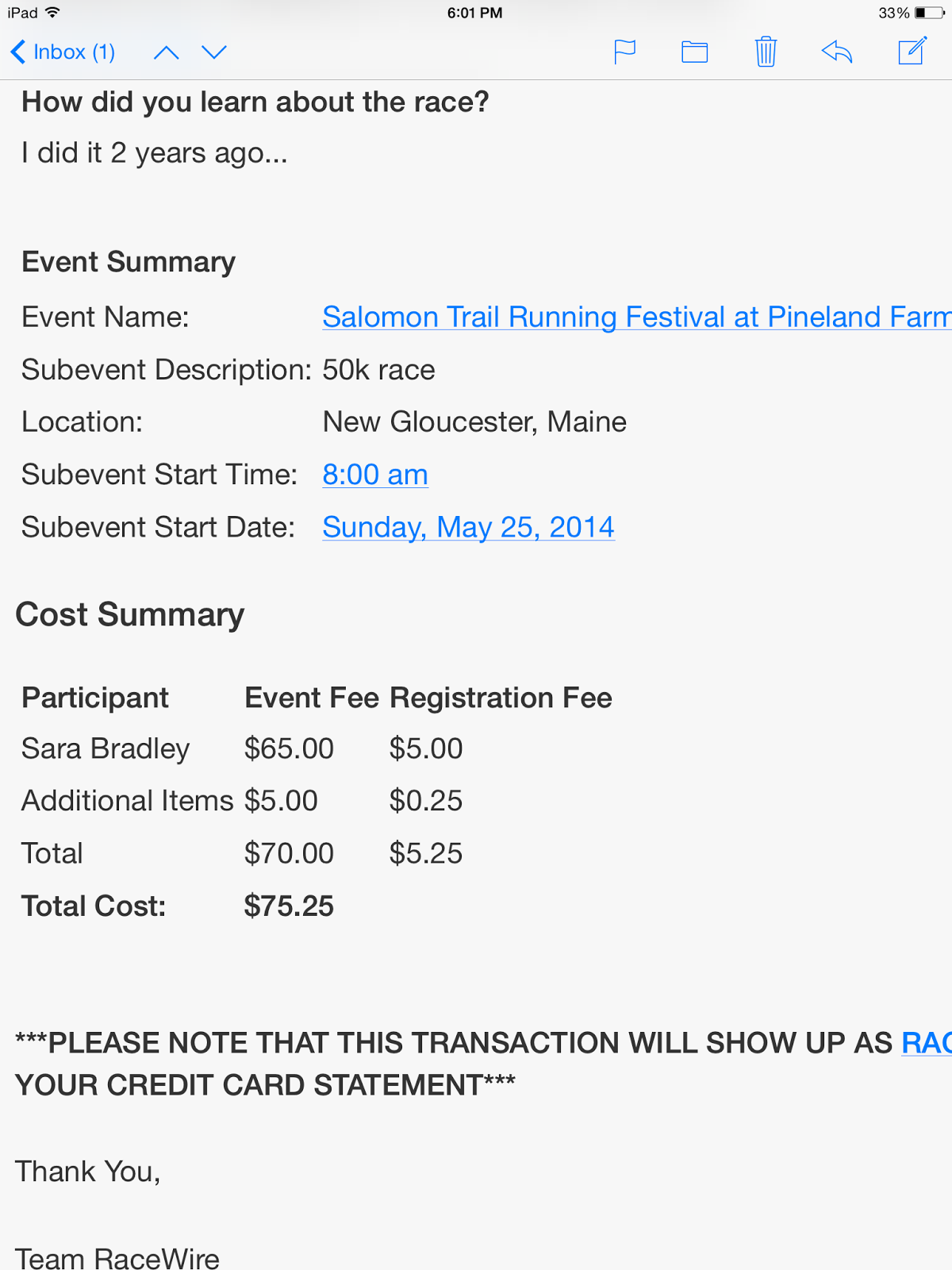Open Salomon Trail Running Festival link
This screenshot has height=1270, width=952.
pyautogui.click(x=635, y=317)
